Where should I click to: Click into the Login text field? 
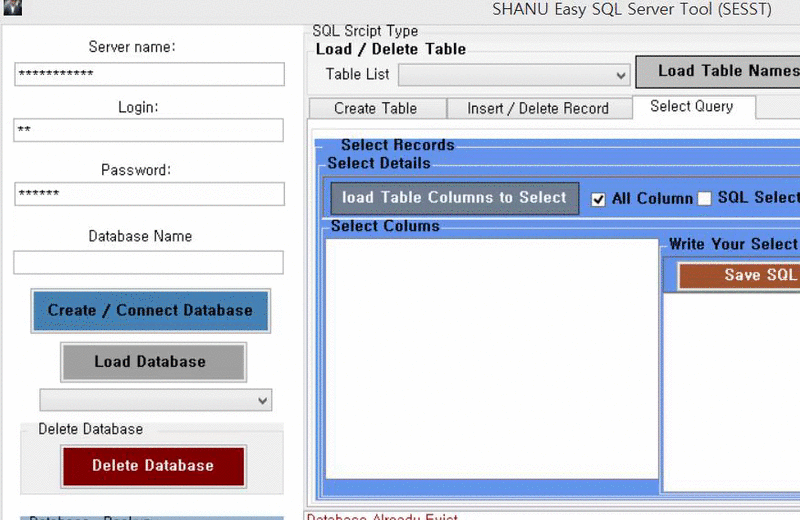(149, 131)
